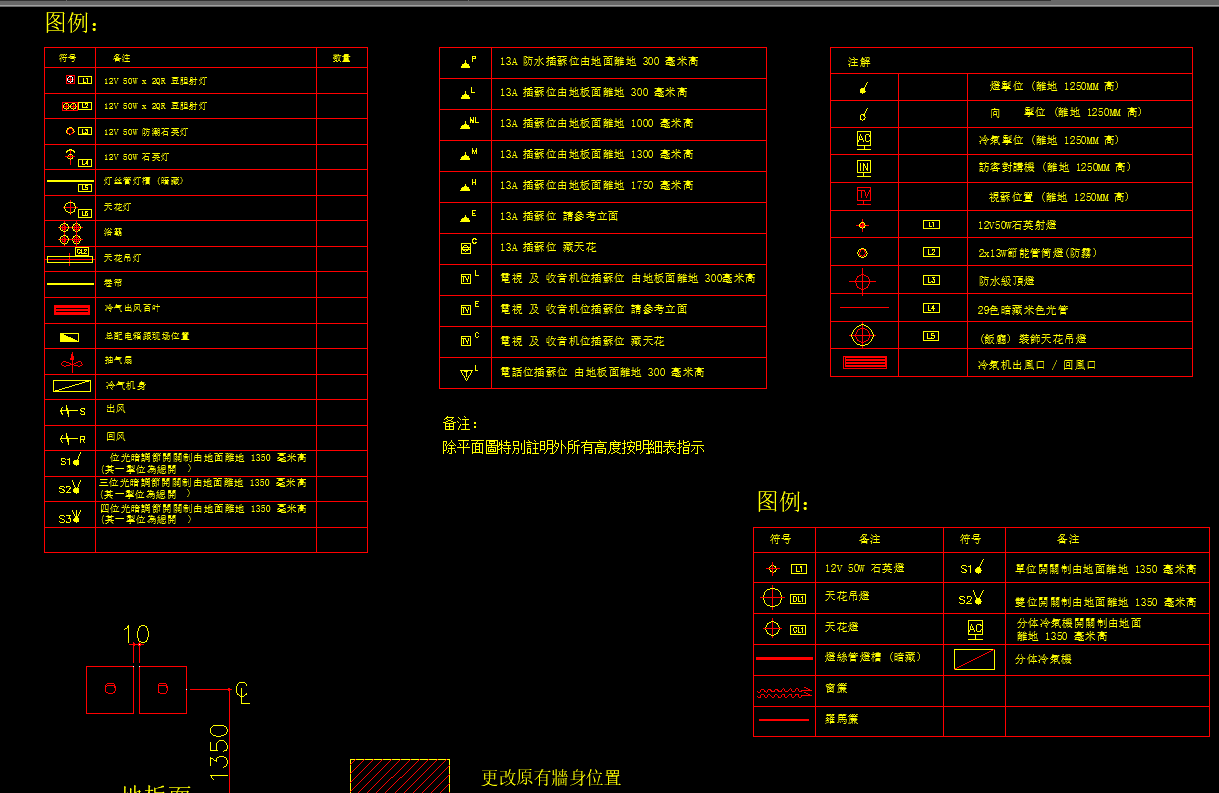Click the L3 tag in 注解 table
The height and width of the screenshot is (793, 1219).
(x=931, y=280)
